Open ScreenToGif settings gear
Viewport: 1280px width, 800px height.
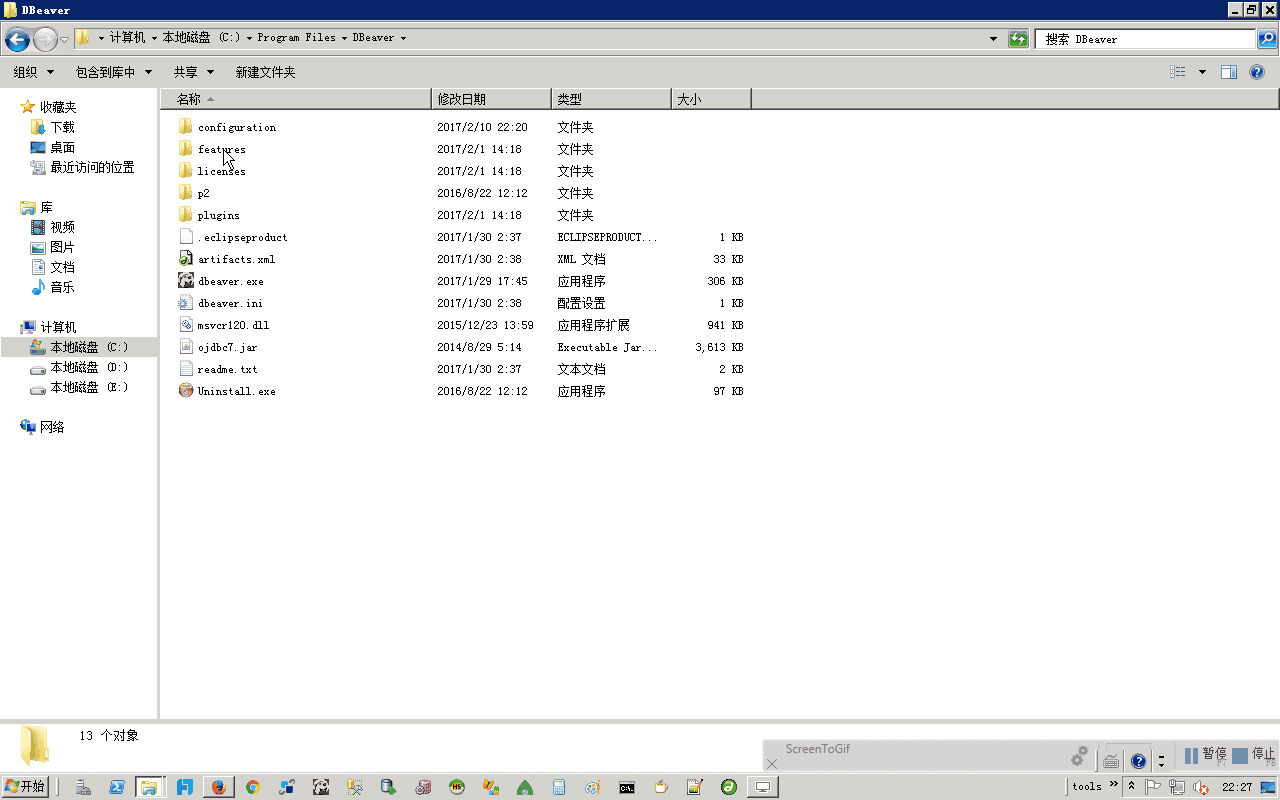(x=1079, y=757)
